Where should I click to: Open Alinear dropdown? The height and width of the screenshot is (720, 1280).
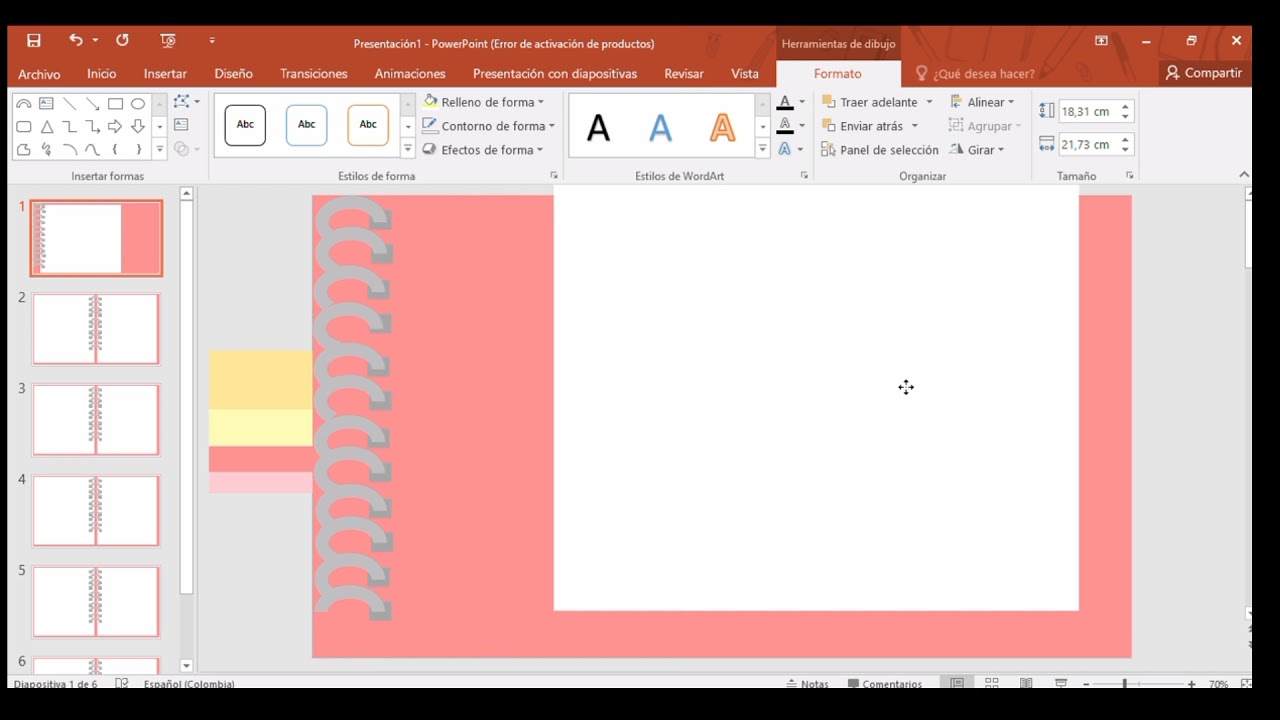[x=982, y=102]
